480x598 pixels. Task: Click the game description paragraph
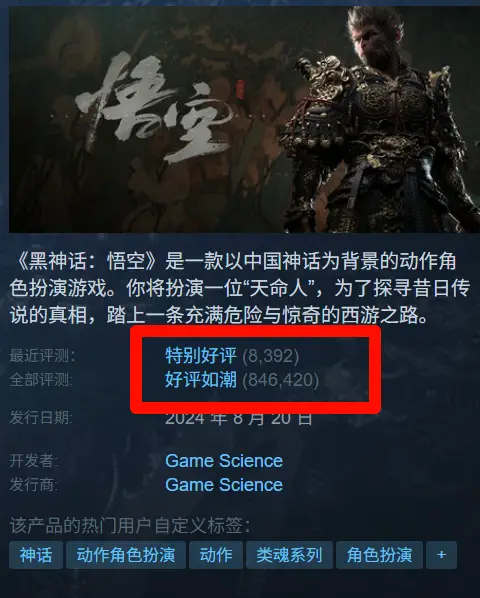239,288
